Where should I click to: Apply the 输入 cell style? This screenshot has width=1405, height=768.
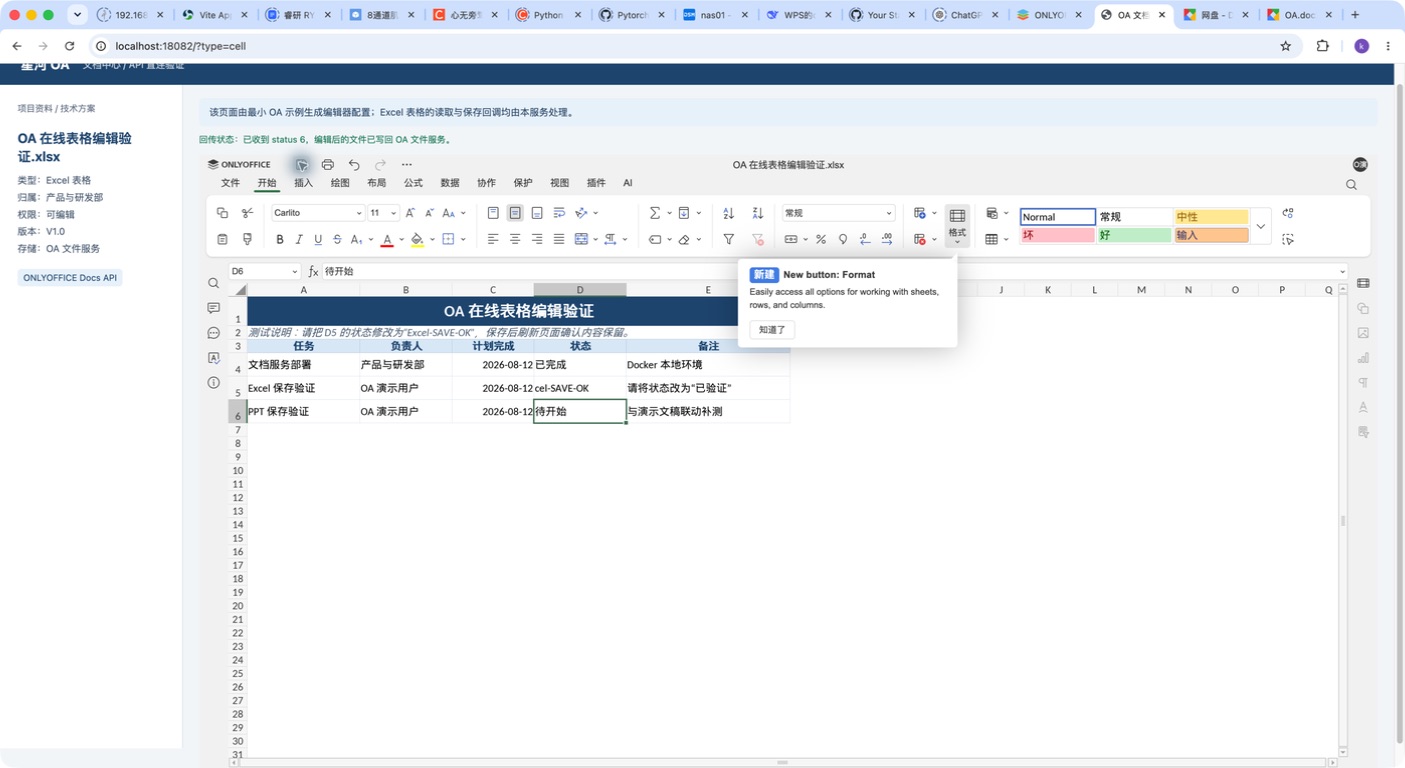click(x=1211, y=235)
